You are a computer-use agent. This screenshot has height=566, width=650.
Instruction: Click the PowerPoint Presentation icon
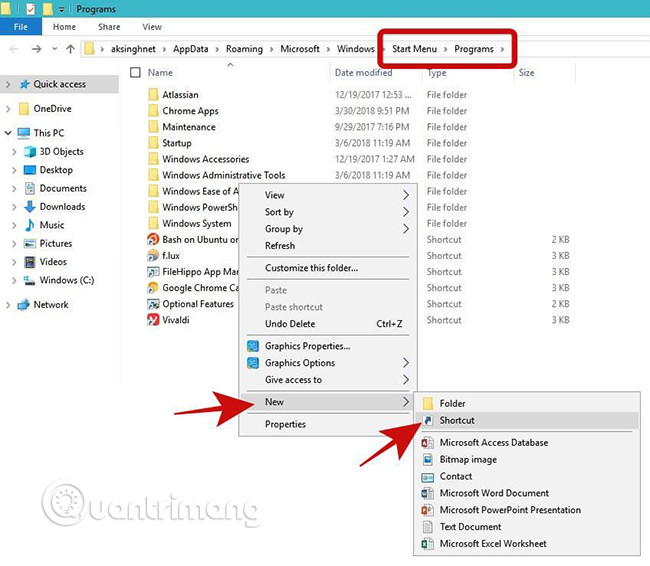427,510
